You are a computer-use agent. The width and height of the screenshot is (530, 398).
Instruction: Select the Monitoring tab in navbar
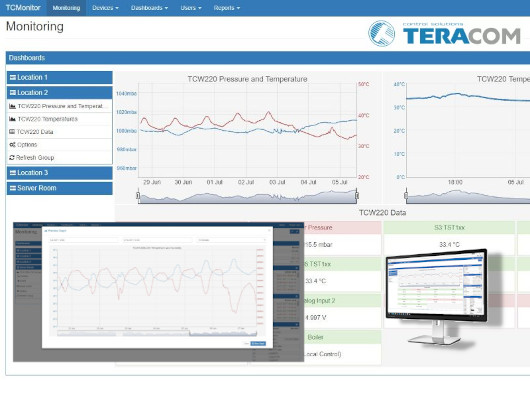[x=66, y=8]
